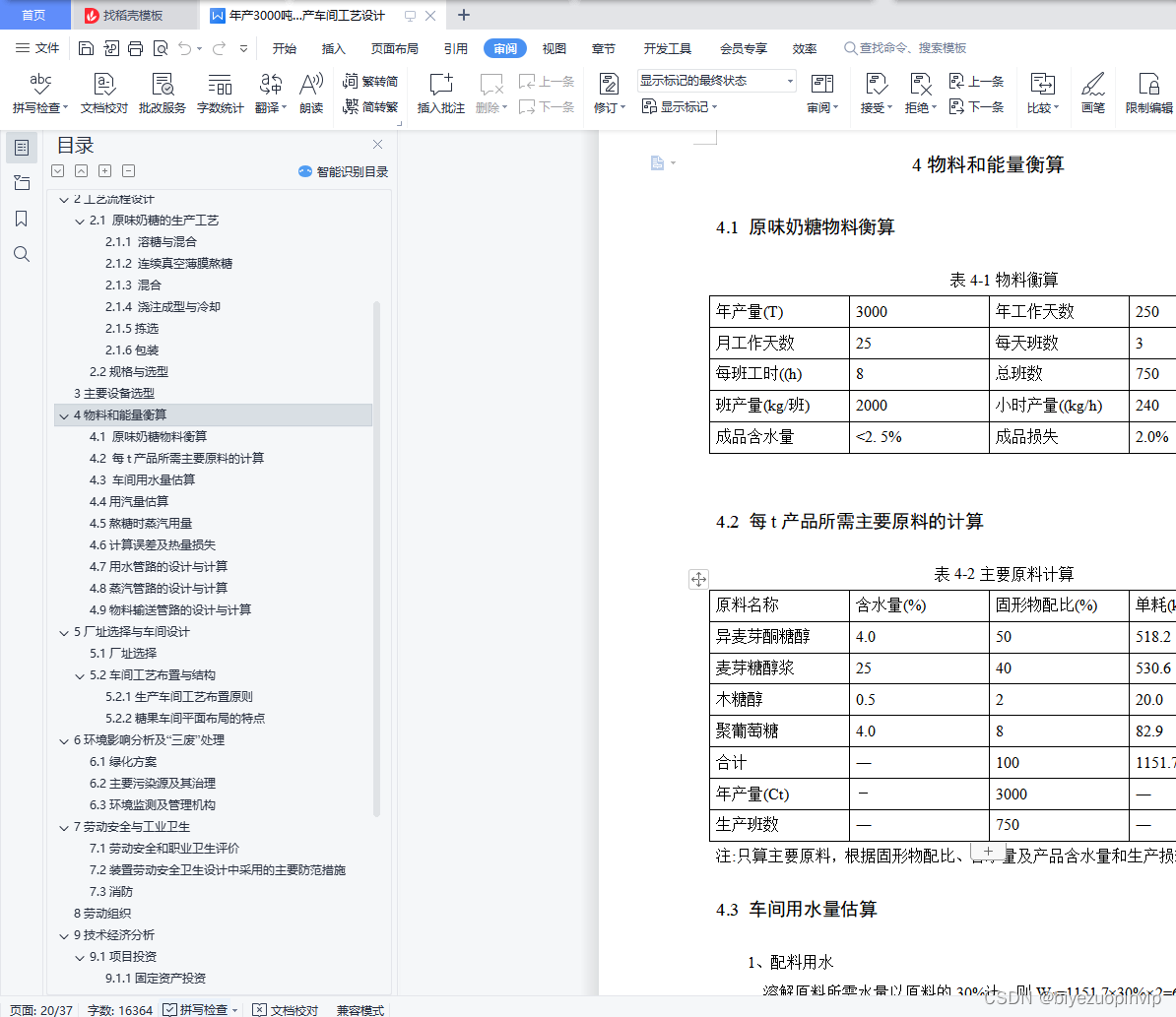Click 上一条 previous change button
The image size is (1176, 1017).
976,81
